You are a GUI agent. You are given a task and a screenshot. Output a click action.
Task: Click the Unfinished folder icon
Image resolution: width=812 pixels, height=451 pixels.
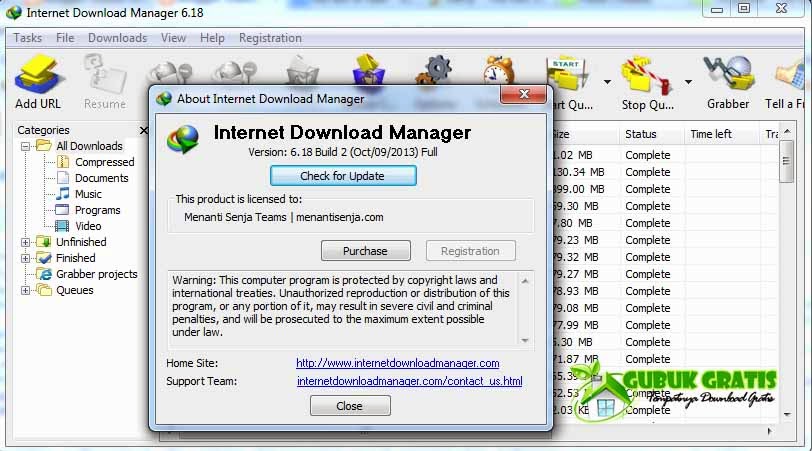pos(45,242)
